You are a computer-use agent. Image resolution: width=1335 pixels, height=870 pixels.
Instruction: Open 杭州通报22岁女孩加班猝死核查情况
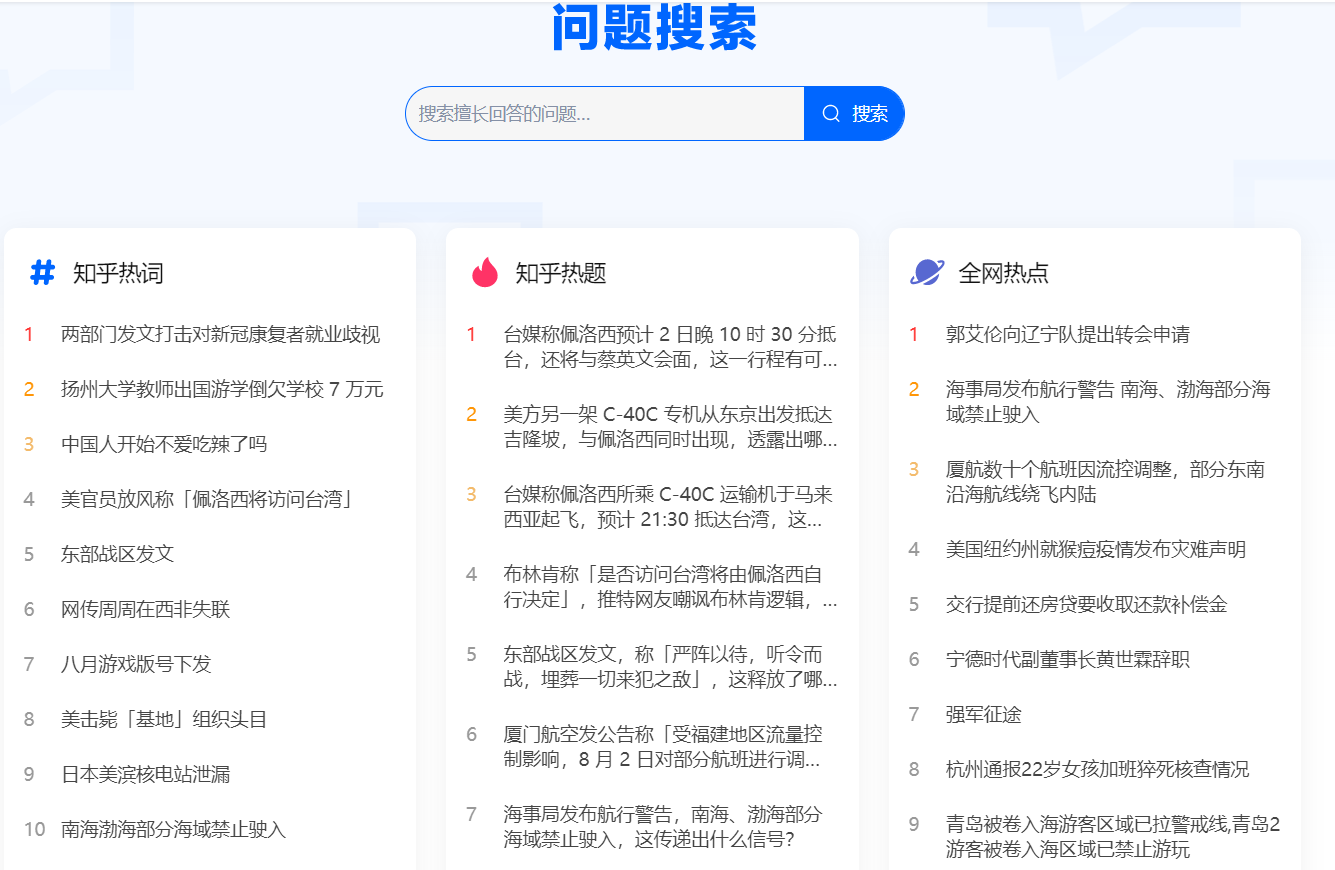coord(1098,770)
